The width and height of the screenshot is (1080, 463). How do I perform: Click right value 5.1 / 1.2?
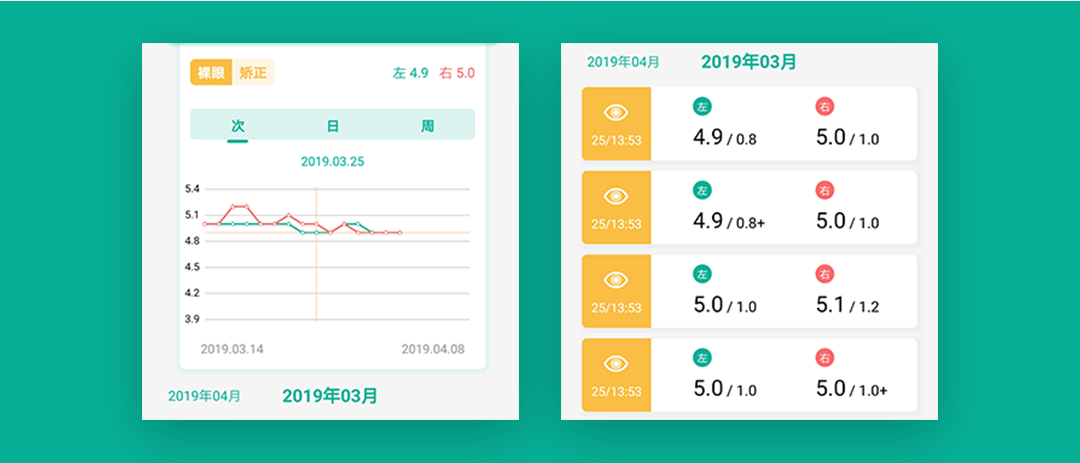point(848,305)
